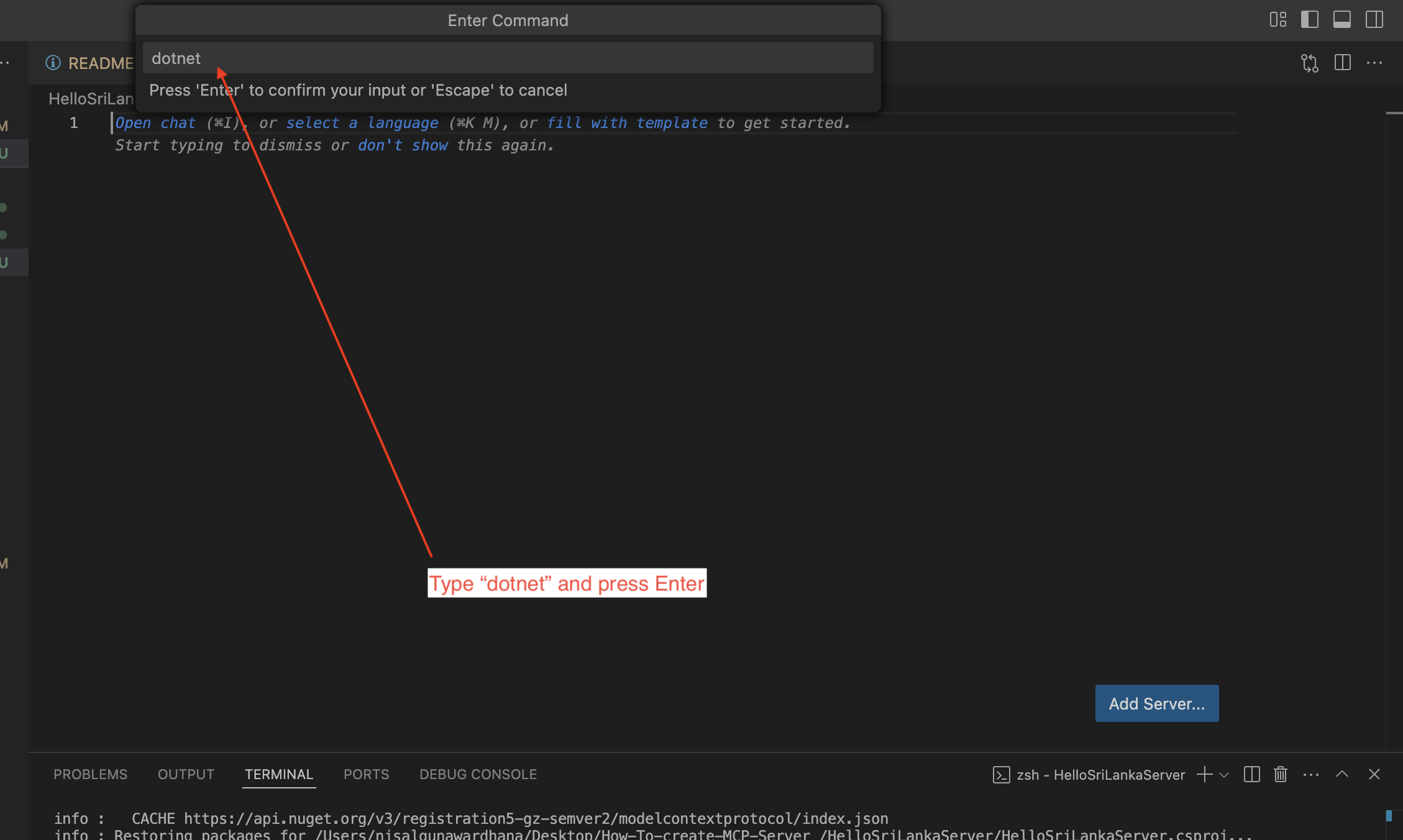Toggle the bottom Panel visibility
The image size is (1403, 840).
(1341, 19)
